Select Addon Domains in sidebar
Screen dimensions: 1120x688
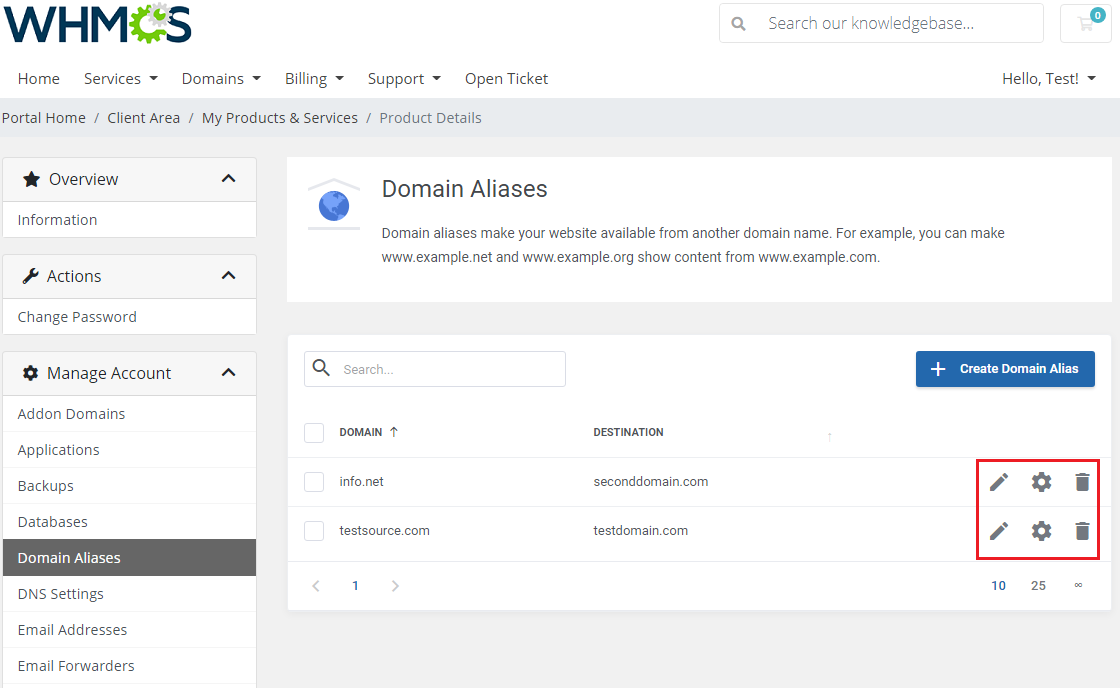129,414
